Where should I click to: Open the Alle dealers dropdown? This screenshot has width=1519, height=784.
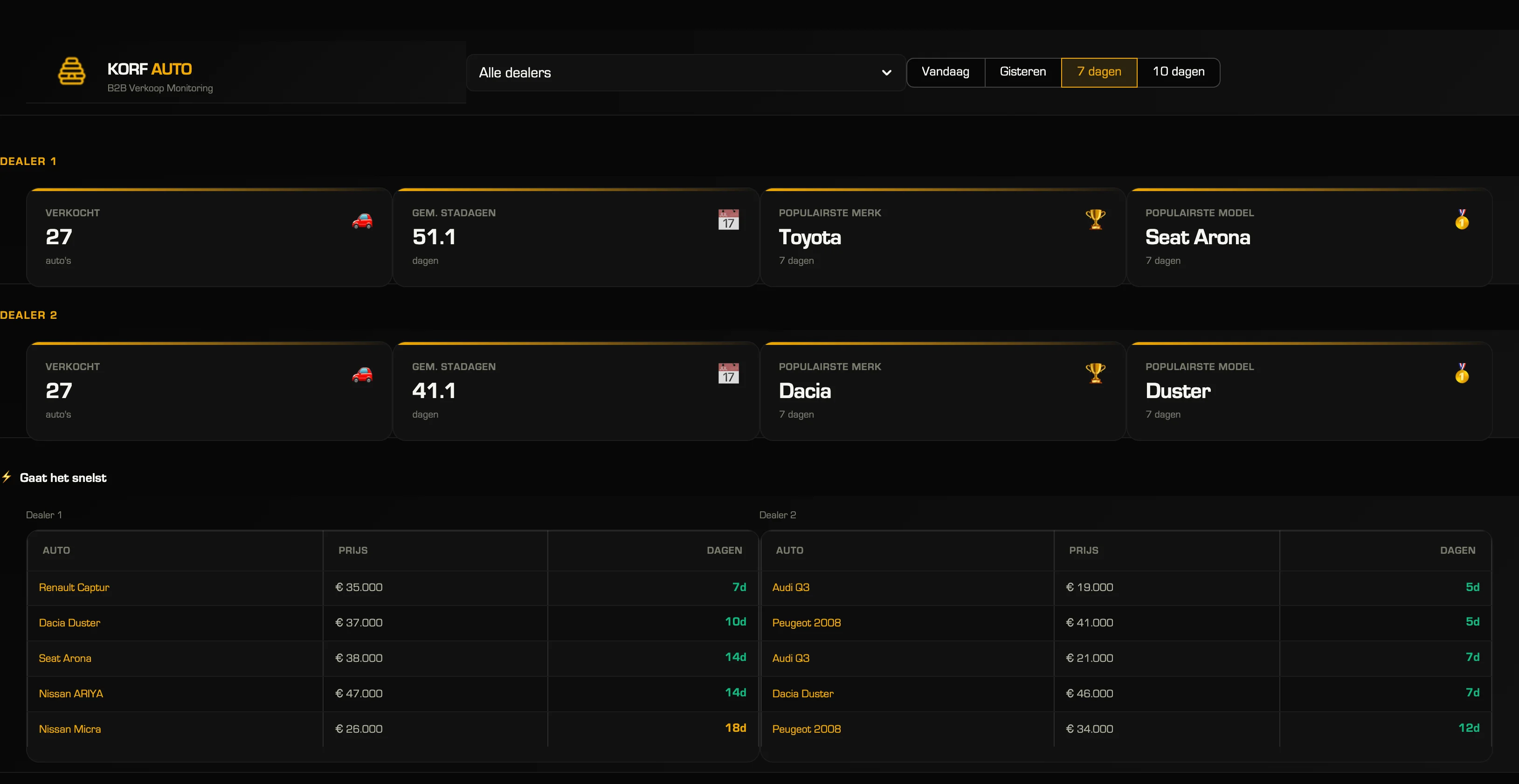[x=684, y=73]
